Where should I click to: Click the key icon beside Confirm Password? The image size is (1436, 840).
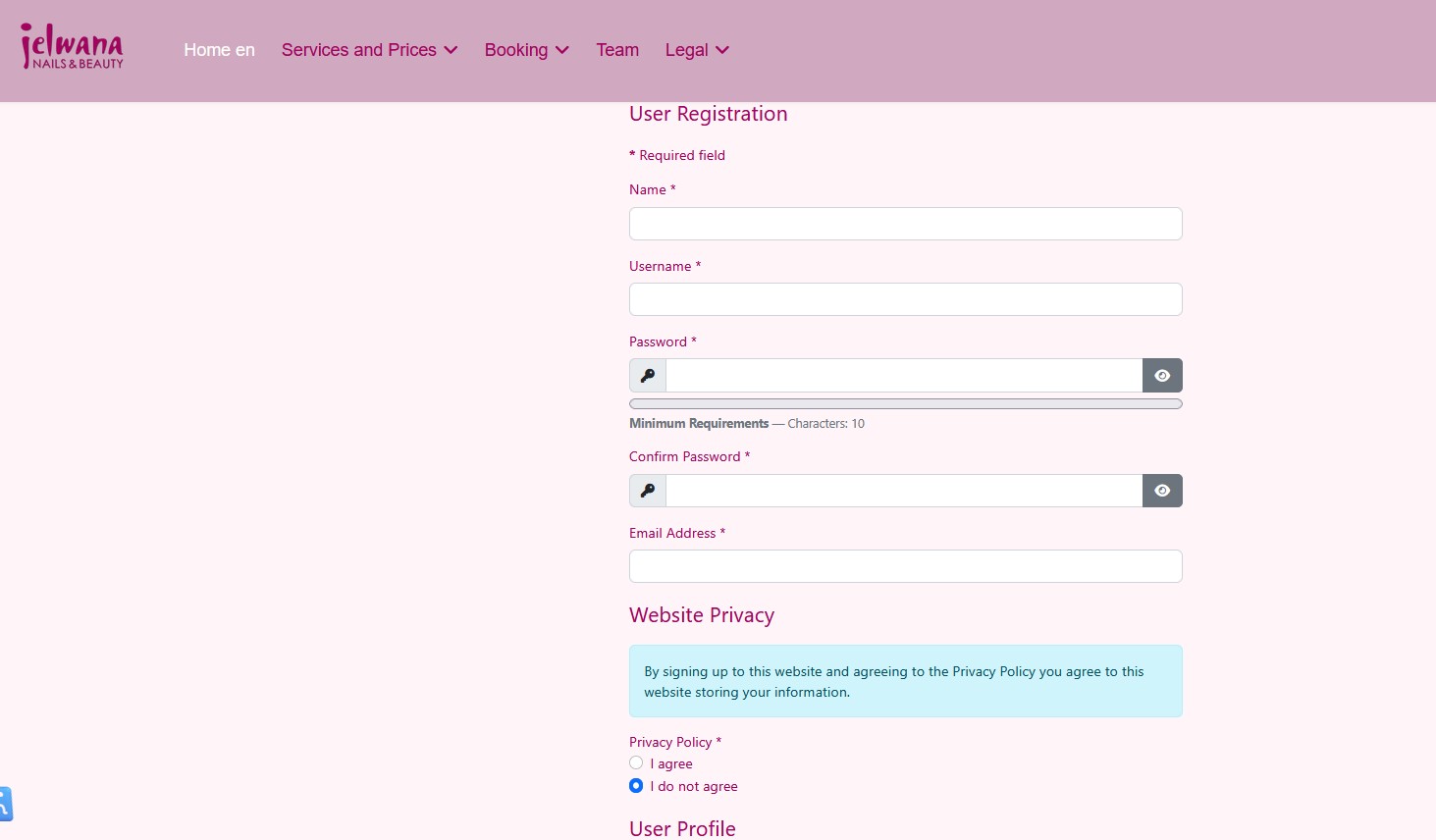coord(648,491)
